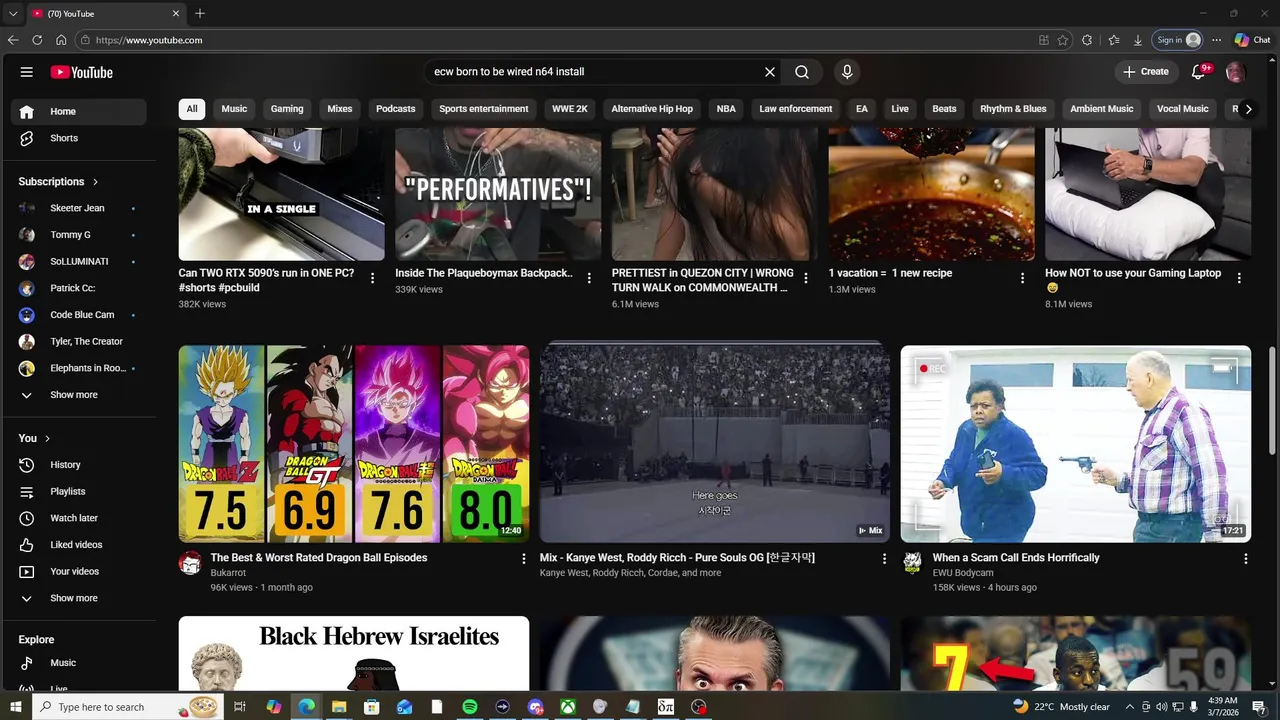Image resolution: width=1280 pixels, height=720 pixels.
Task: Click browser refresh button
Action: coord(37,40)
